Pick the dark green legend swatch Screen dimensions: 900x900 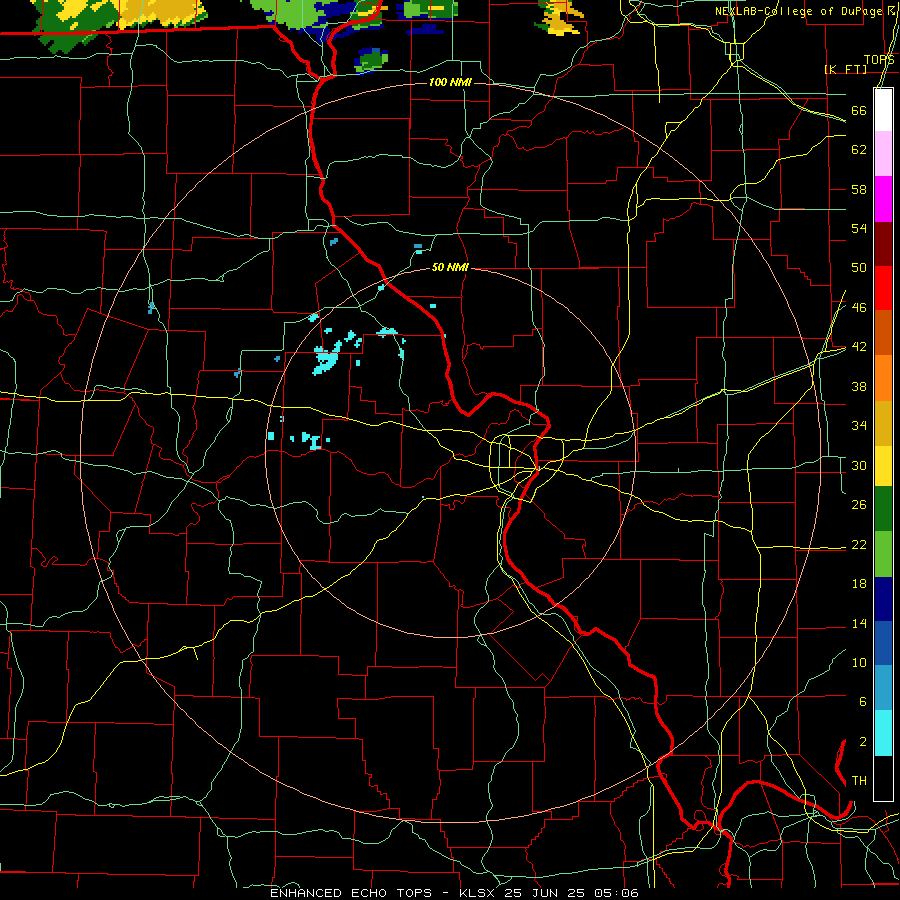pyautogui.click(x=883, y=509)
